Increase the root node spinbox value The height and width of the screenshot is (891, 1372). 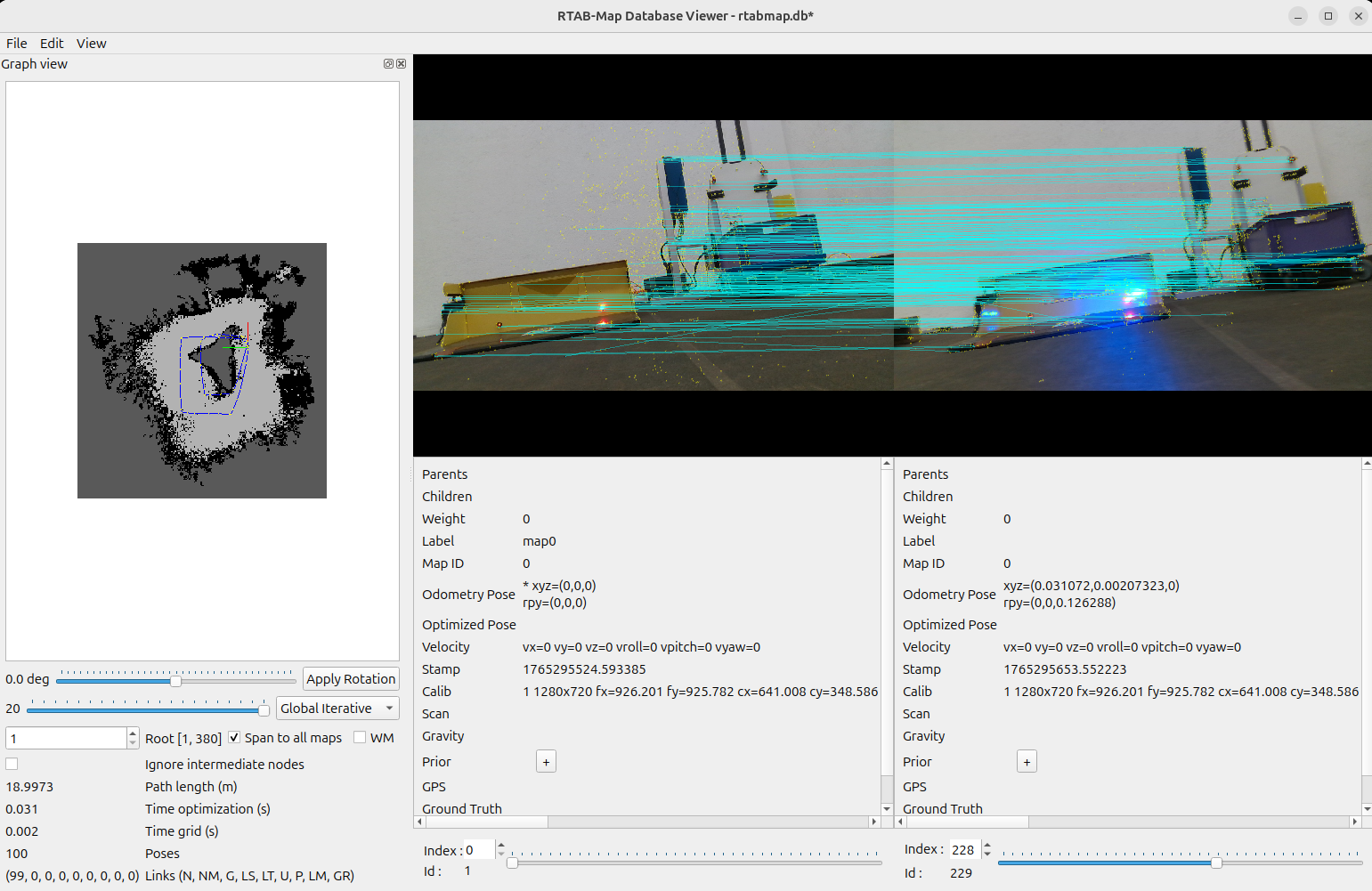(133, 733)
